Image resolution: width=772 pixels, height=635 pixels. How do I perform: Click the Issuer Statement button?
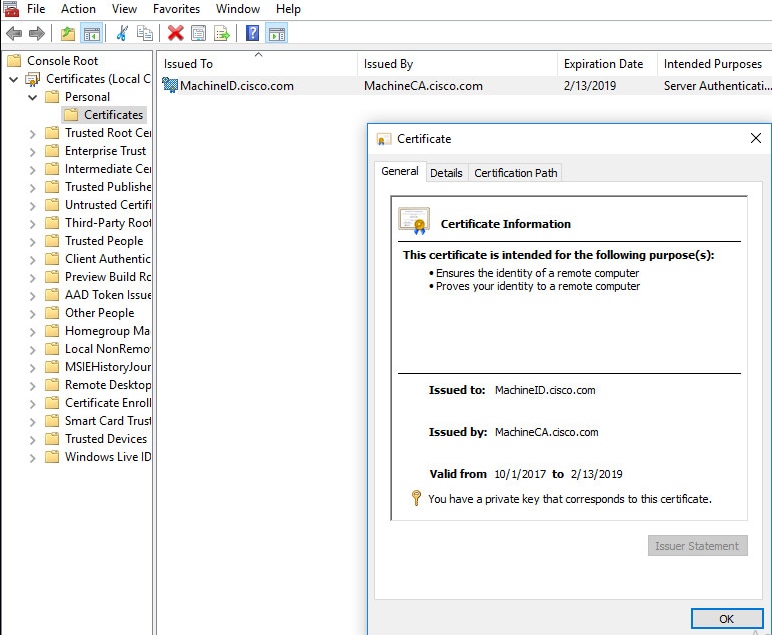click(x=697, y=545)
